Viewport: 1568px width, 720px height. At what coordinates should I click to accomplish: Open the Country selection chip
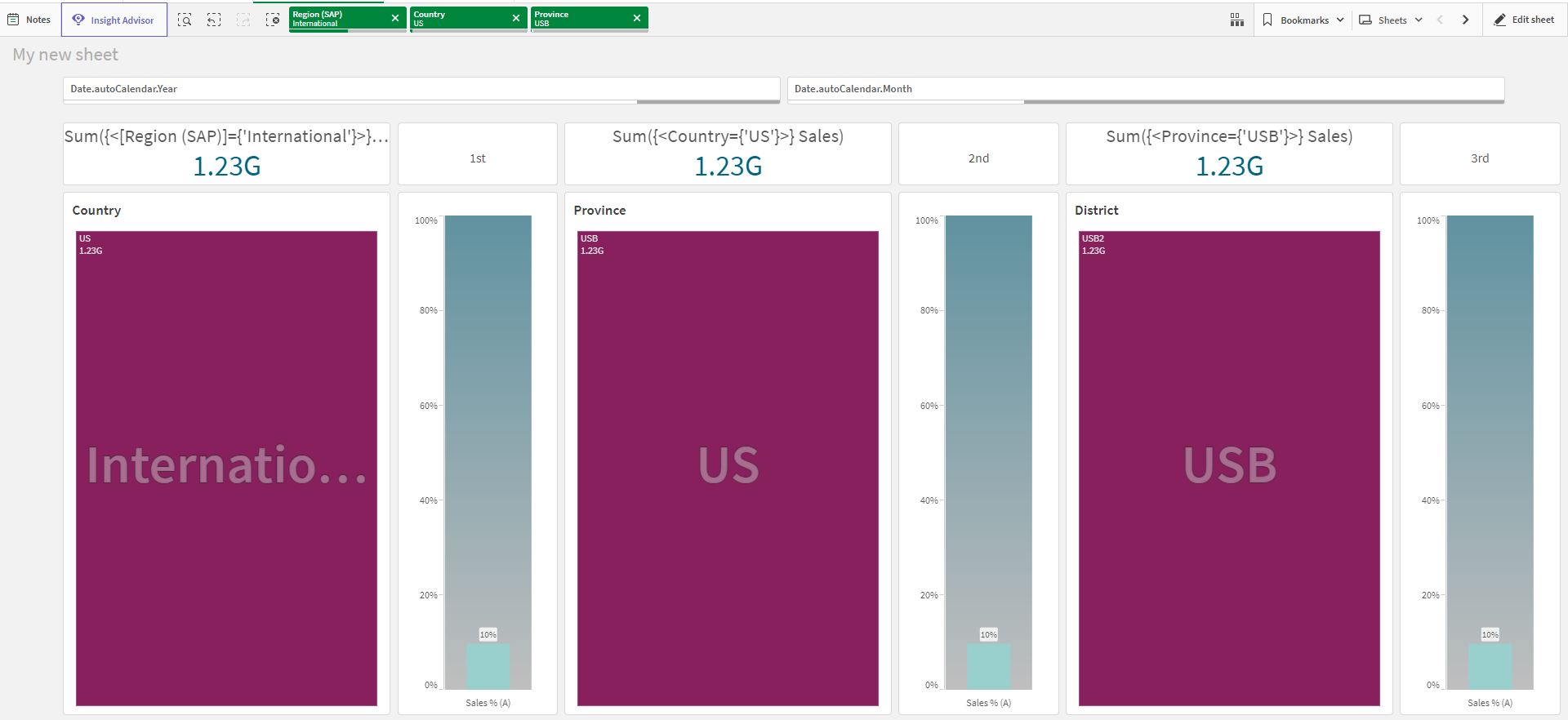pos(459,18)
